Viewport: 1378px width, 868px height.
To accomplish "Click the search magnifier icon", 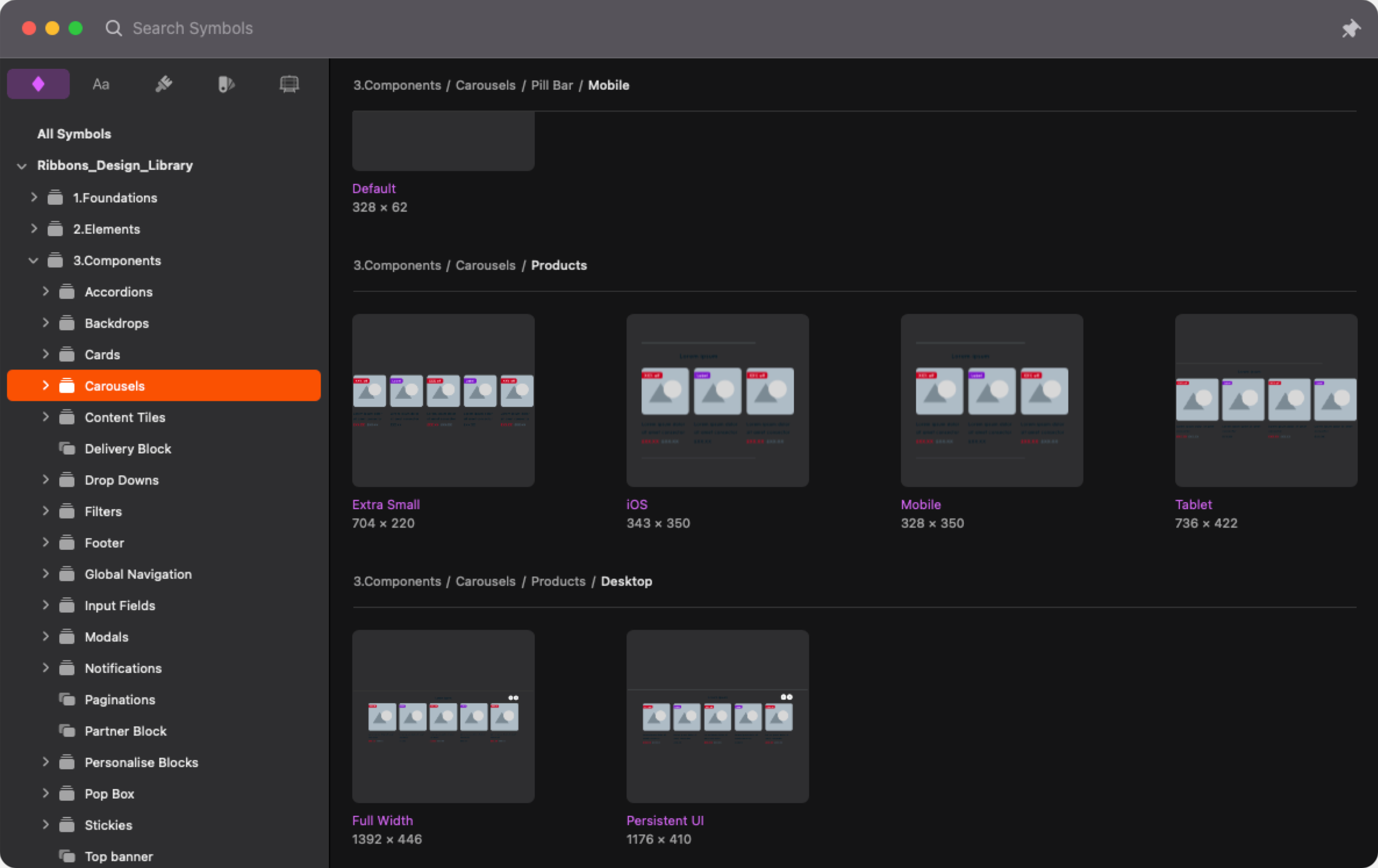I will click(114, 28).
